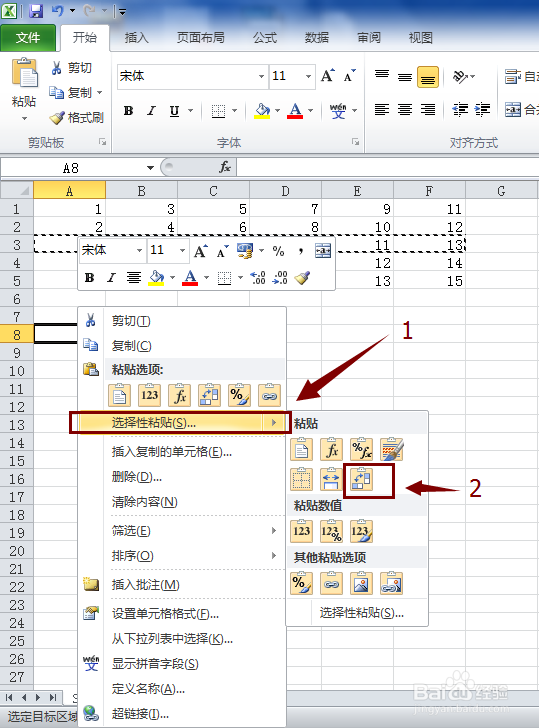Image resolution: width=539 pixels, height=728 pixels.
Task: Click inside the formula bar input
Action: [388, 167]
